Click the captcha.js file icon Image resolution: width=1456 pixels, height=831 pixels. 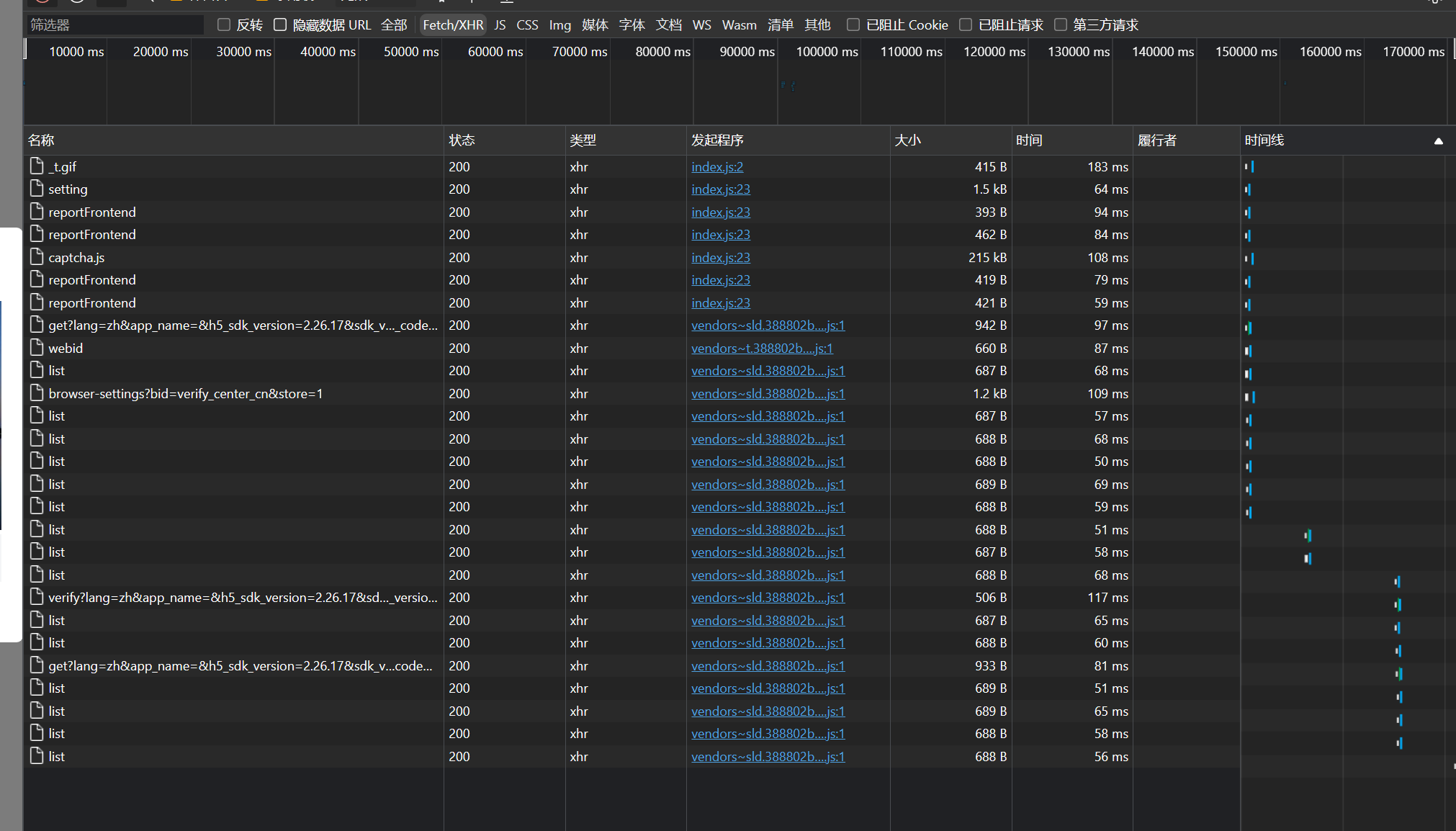(37, 257)
